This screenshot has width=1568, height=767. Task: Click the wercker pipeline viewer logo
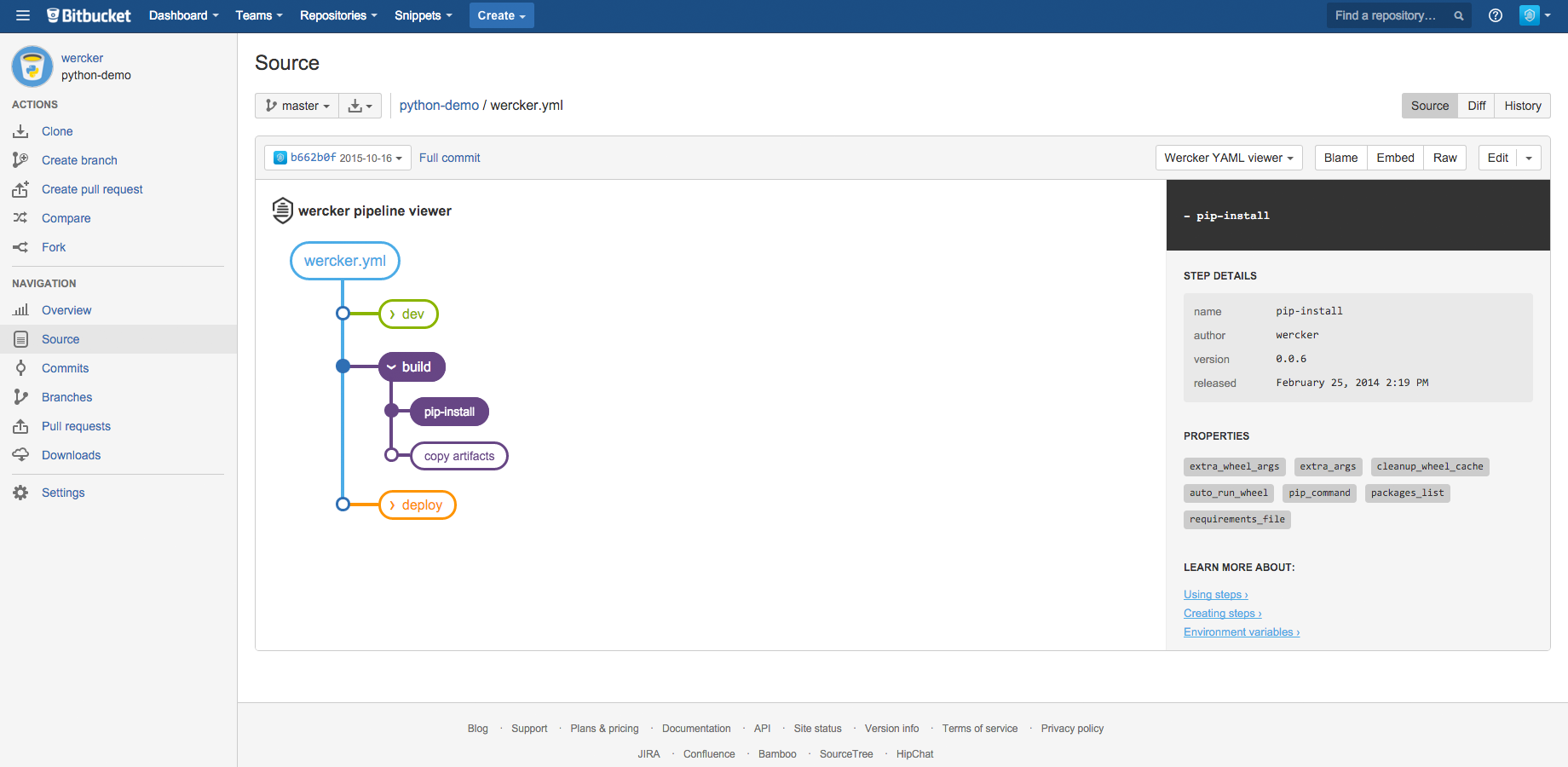coord(282,210)
